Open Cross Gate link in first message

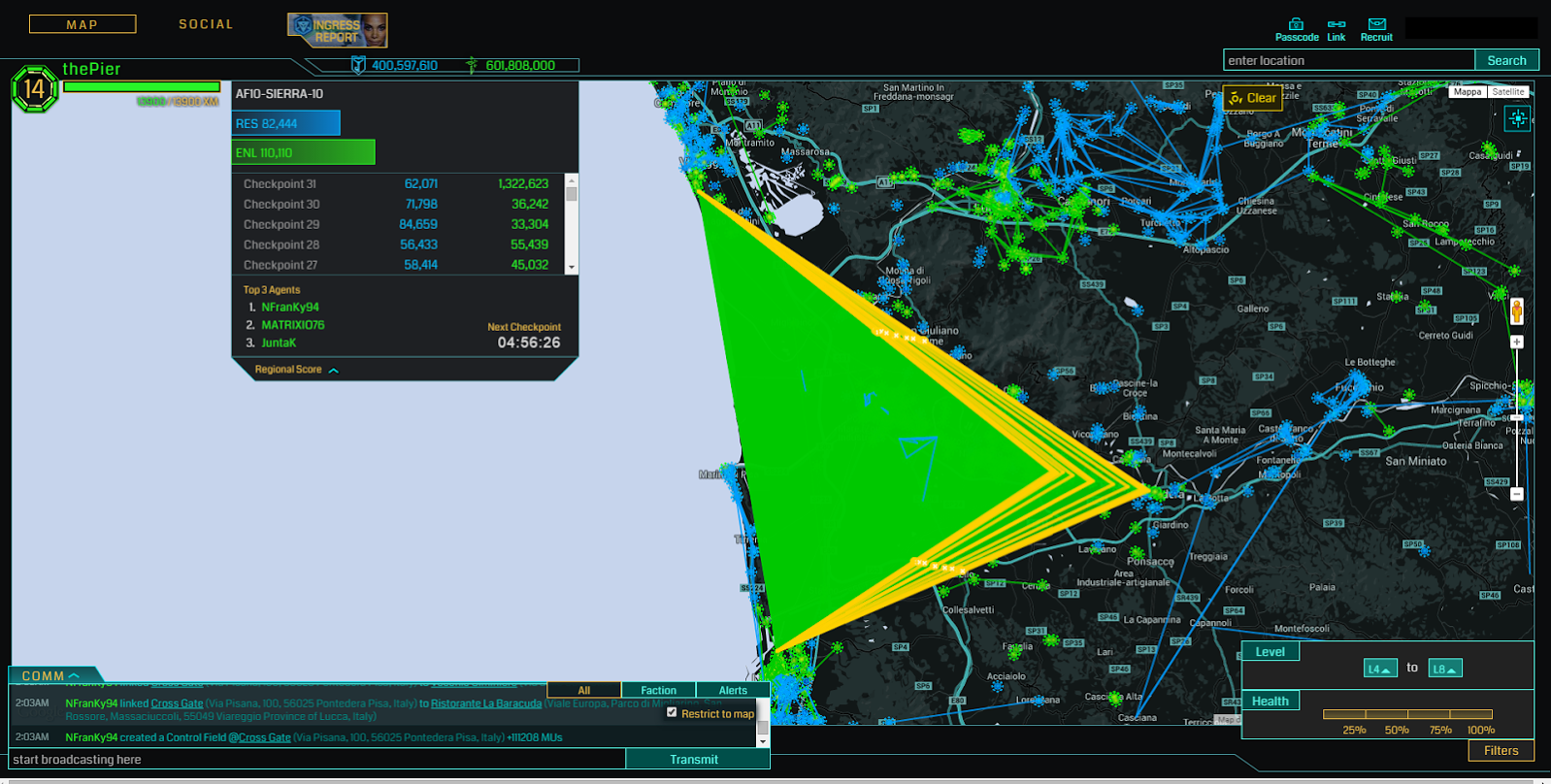177,703
